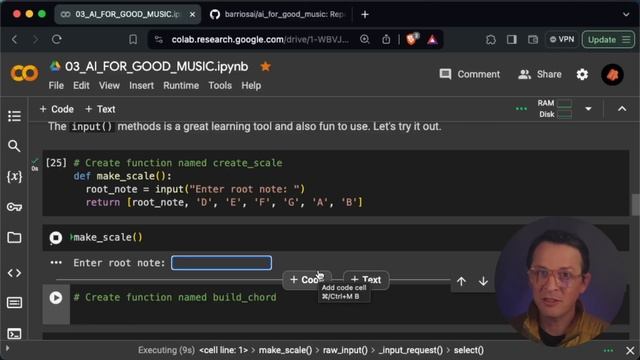640x360 pixels.
Task: Open the output options three-dot menu
Action: [x=56, y=262]
